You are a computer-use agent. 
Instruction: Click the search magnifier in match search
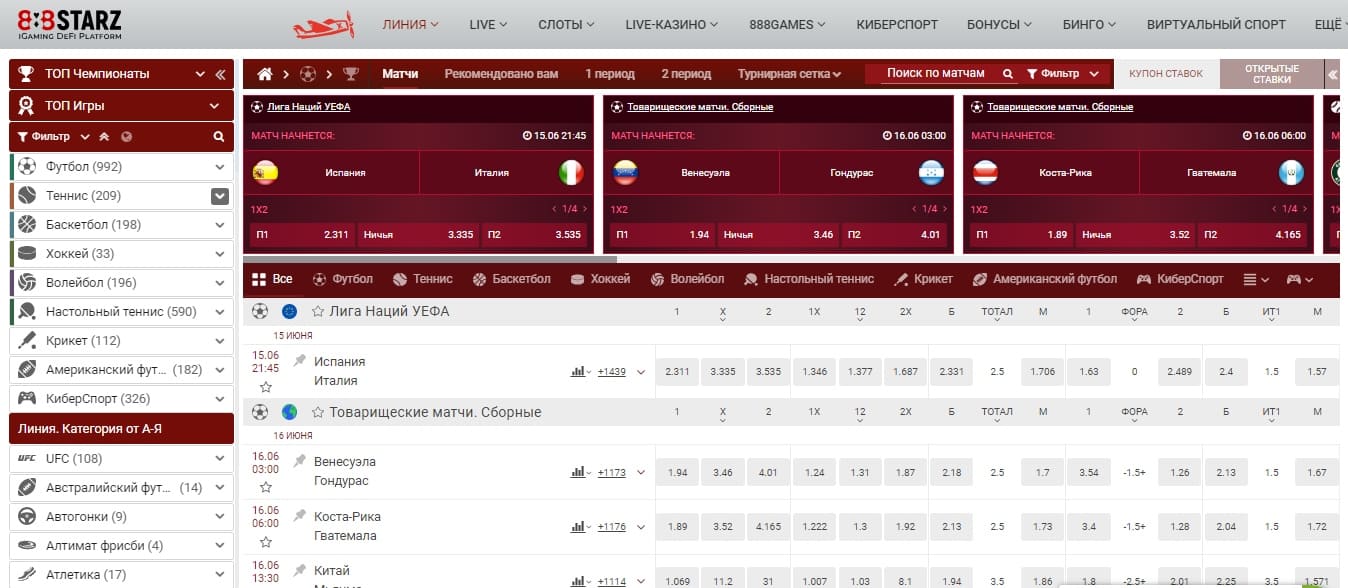pos(1008,74)
